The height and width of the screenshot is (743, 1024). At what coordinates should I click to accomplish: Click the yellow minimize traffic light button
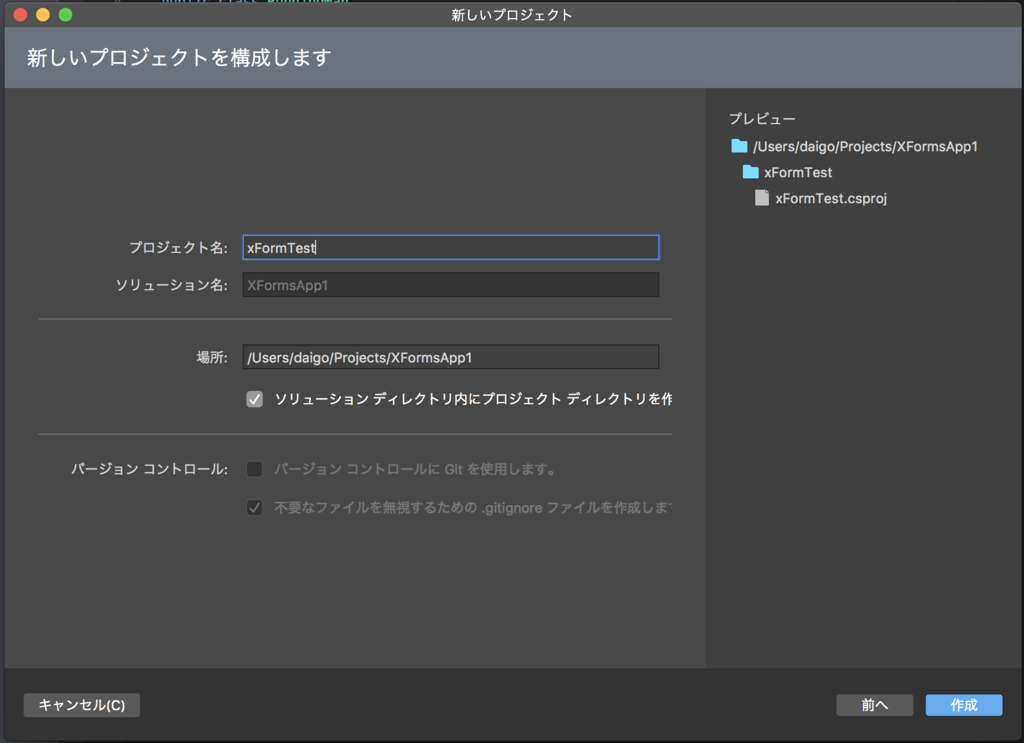click(41, 15)
